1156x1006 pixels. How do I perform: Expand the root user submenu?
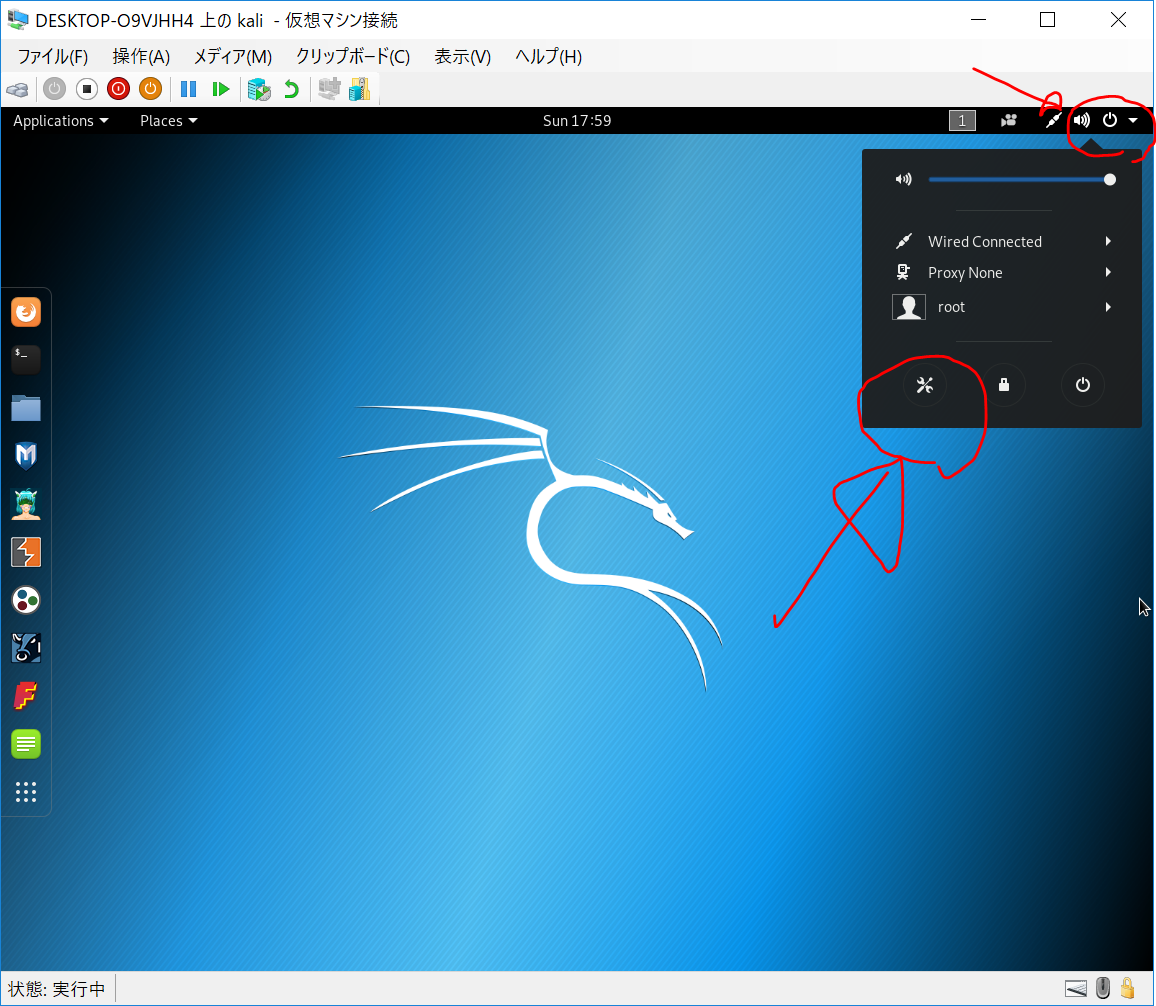(1108, 307)
